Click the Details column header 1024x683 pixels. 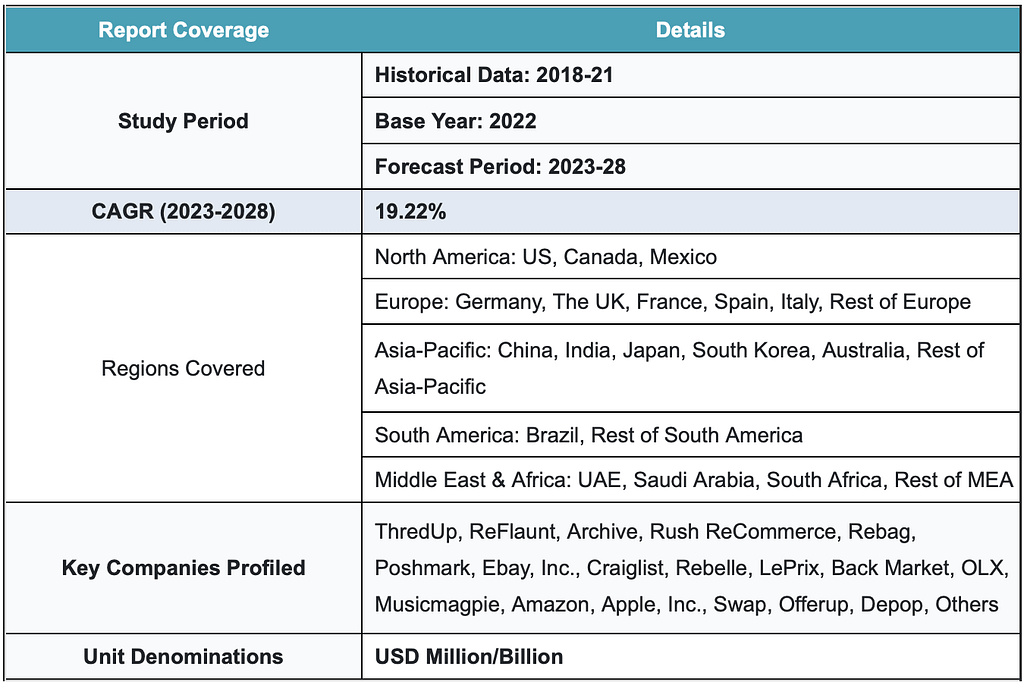click(690, 30)
